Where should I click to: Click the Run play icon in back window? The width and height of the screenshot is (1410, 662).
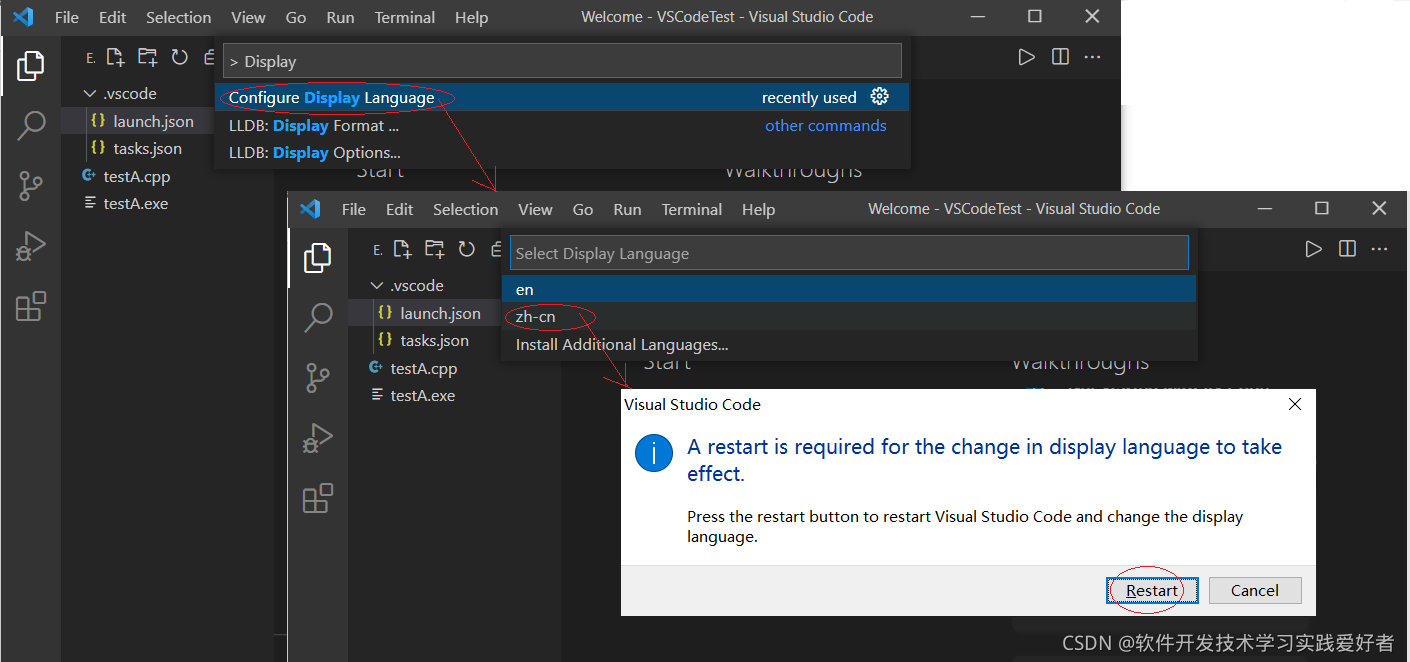(x=1026, y=57)
